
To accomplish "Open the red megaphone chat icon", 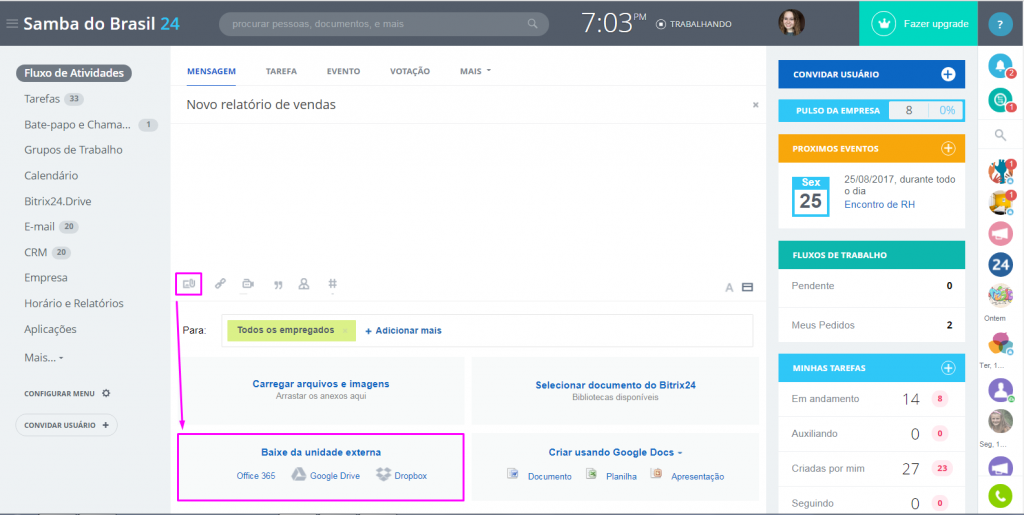I will (x=1000, y=232).
